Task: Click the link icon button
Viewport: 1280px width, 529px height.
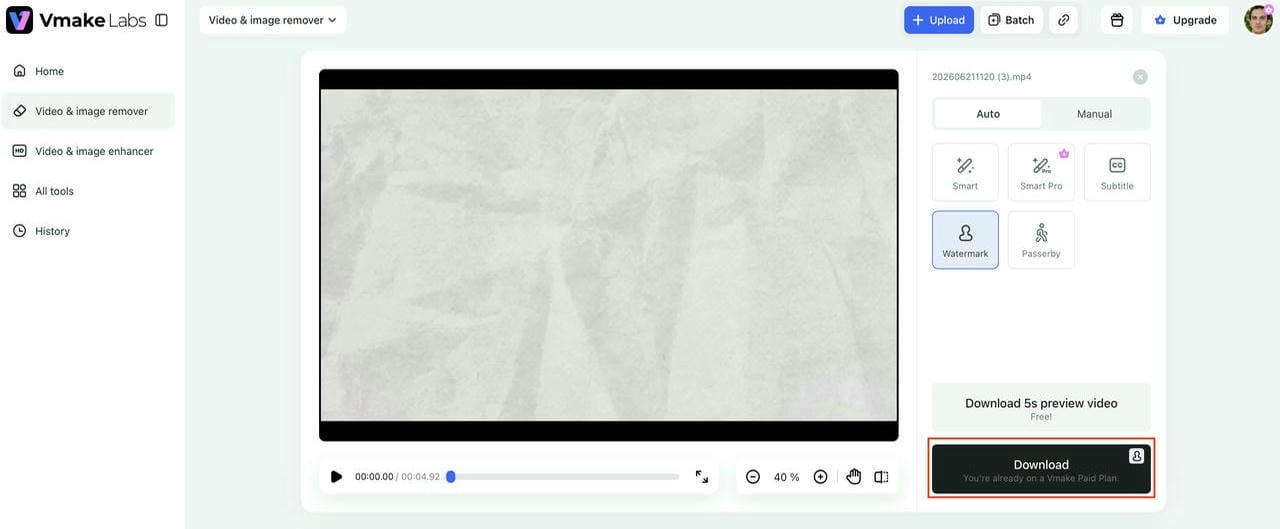Action: tap(1064, 20)
